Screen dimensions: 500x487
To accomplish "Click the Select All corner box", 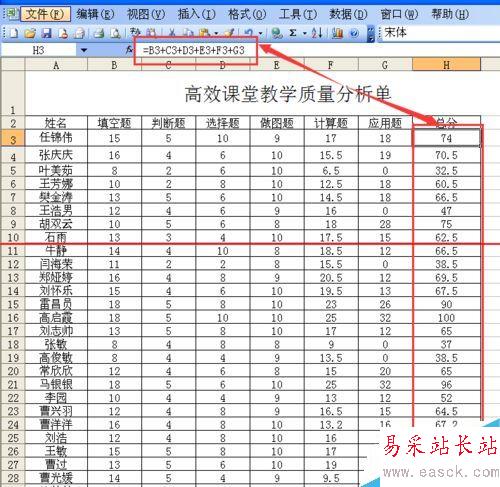I will [x=13, y=65].
